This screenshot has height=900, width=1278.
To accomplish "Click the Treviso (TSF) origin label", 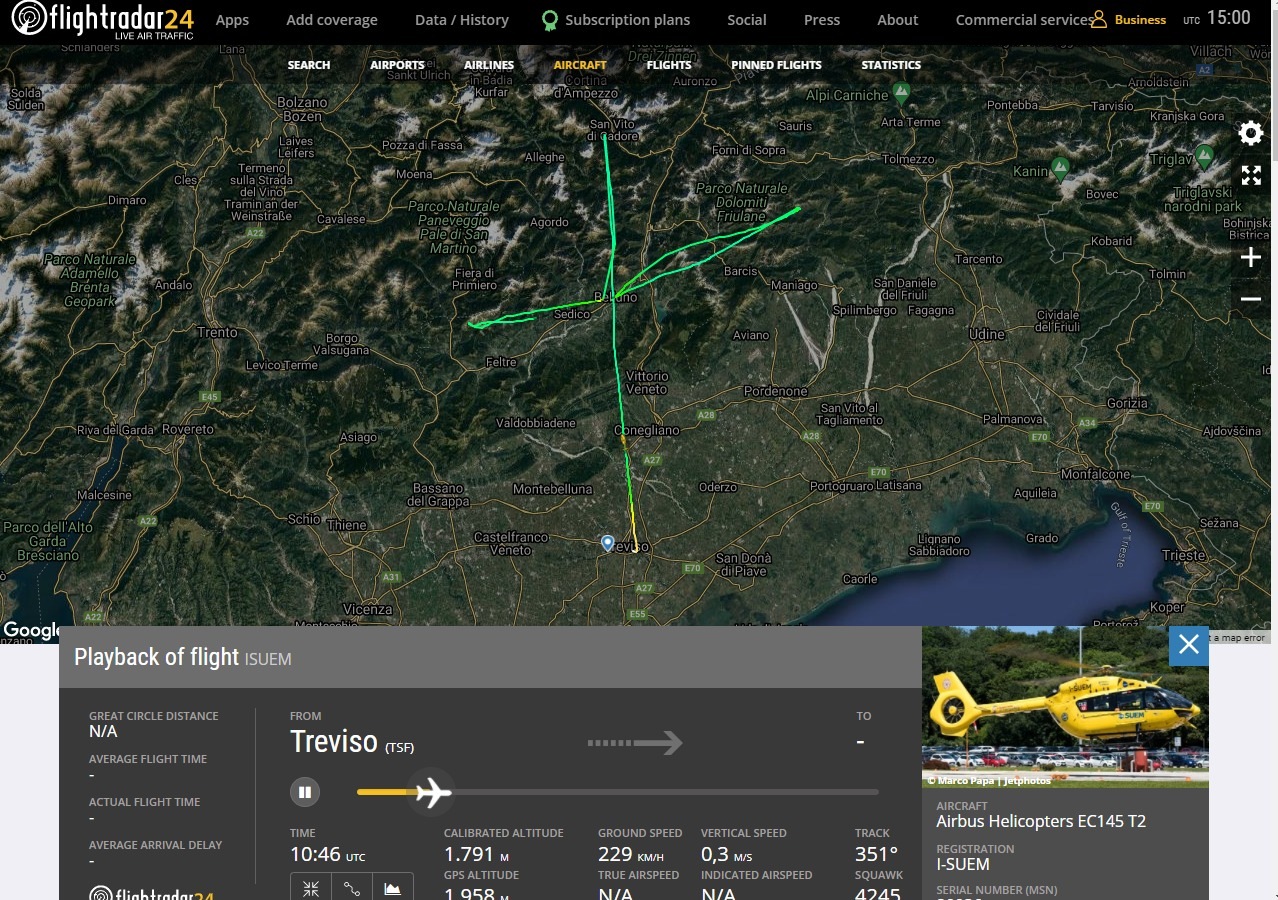I will (x=352, y=742).
